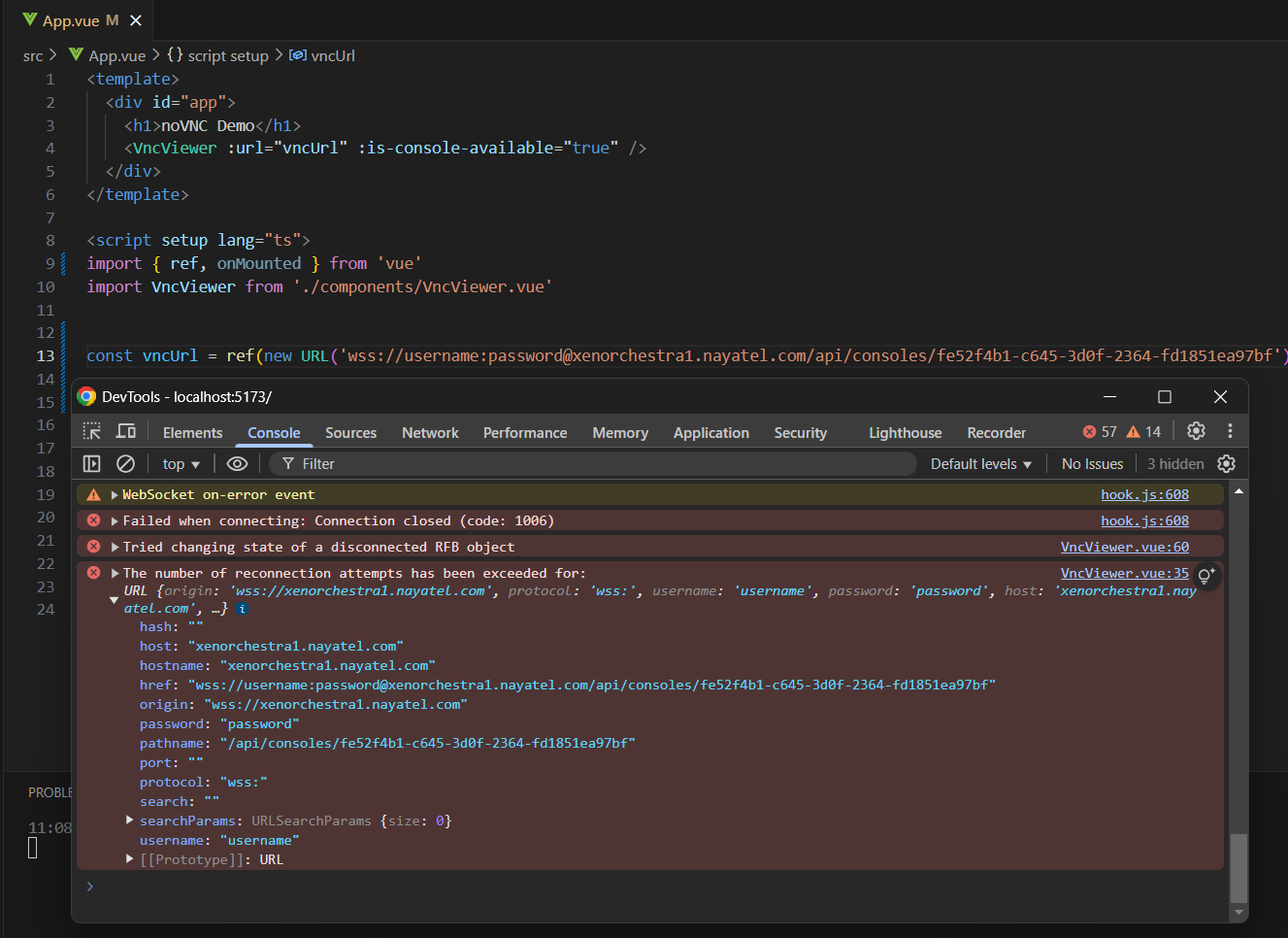Expand the Failed when connecting error
1288x938 pixels.
pyautogui.click(x=115, y=521)
